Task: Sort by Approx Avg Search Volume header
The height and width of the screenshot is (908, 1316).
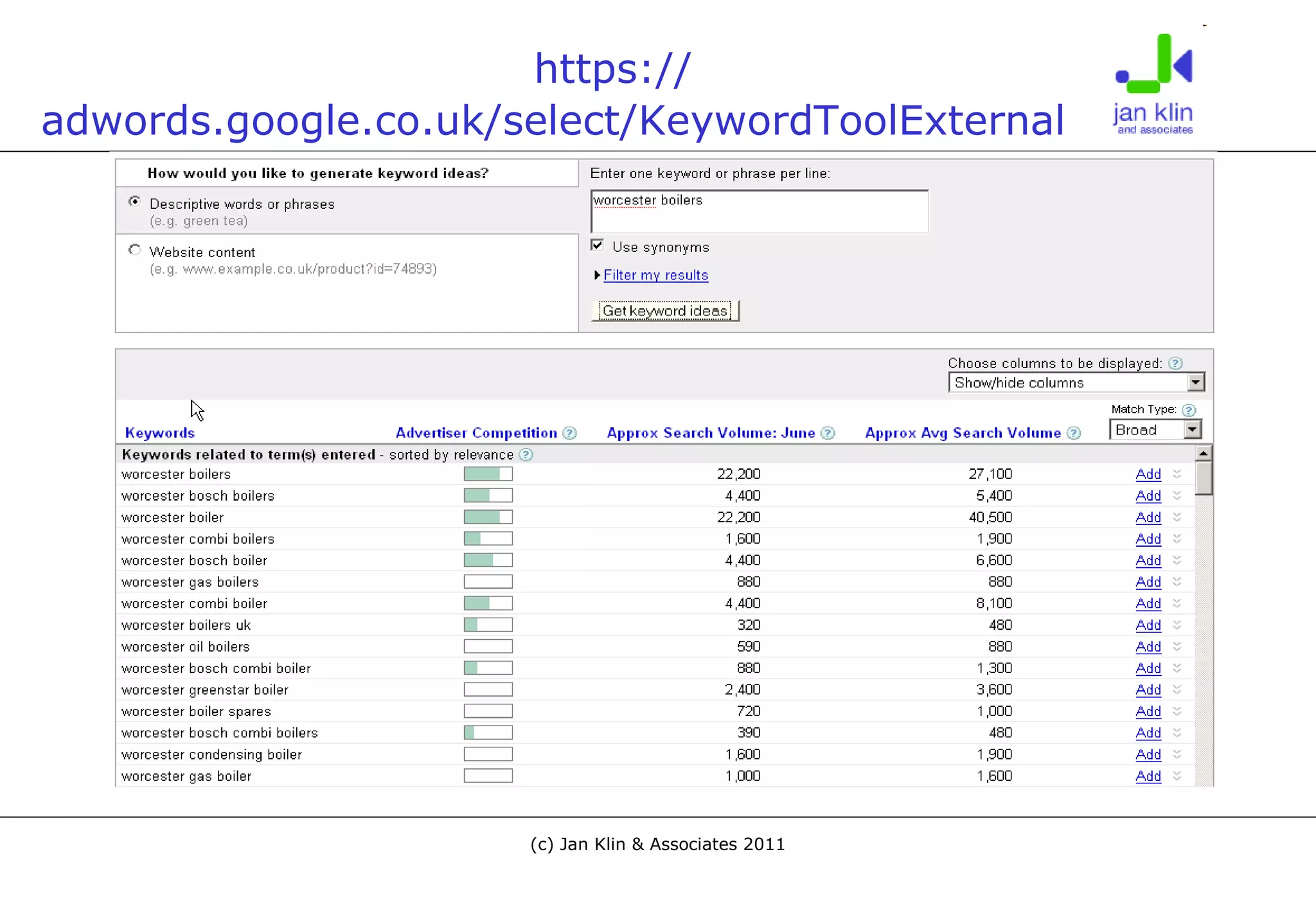Action: click(x=963, y=433)
